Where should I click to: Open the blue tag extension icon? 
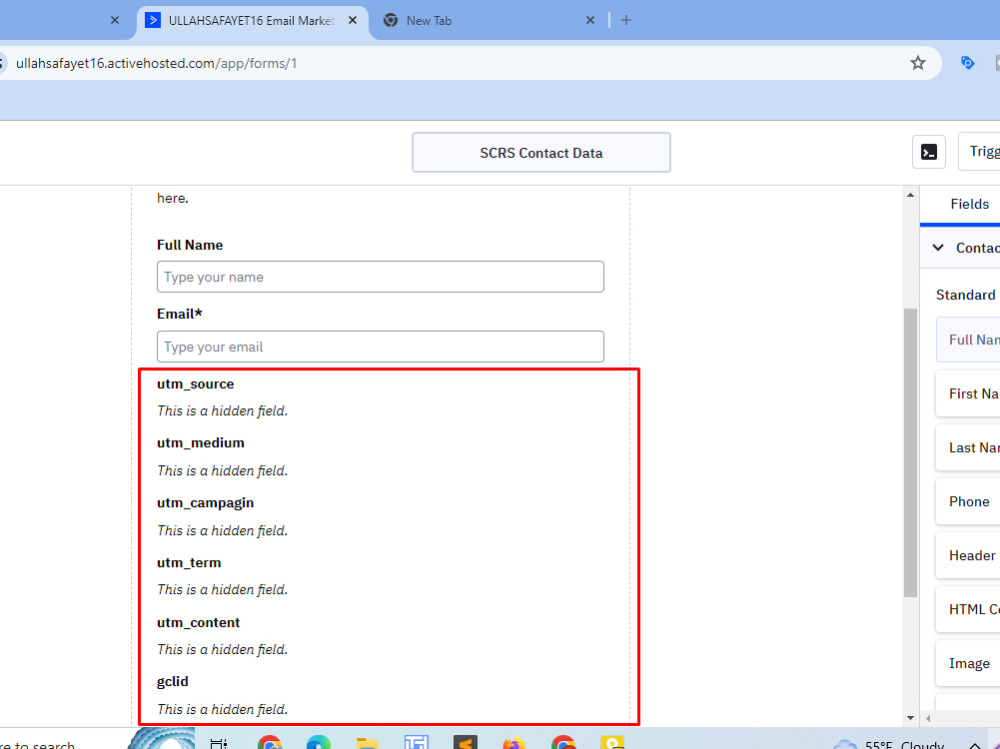[967, 63]
